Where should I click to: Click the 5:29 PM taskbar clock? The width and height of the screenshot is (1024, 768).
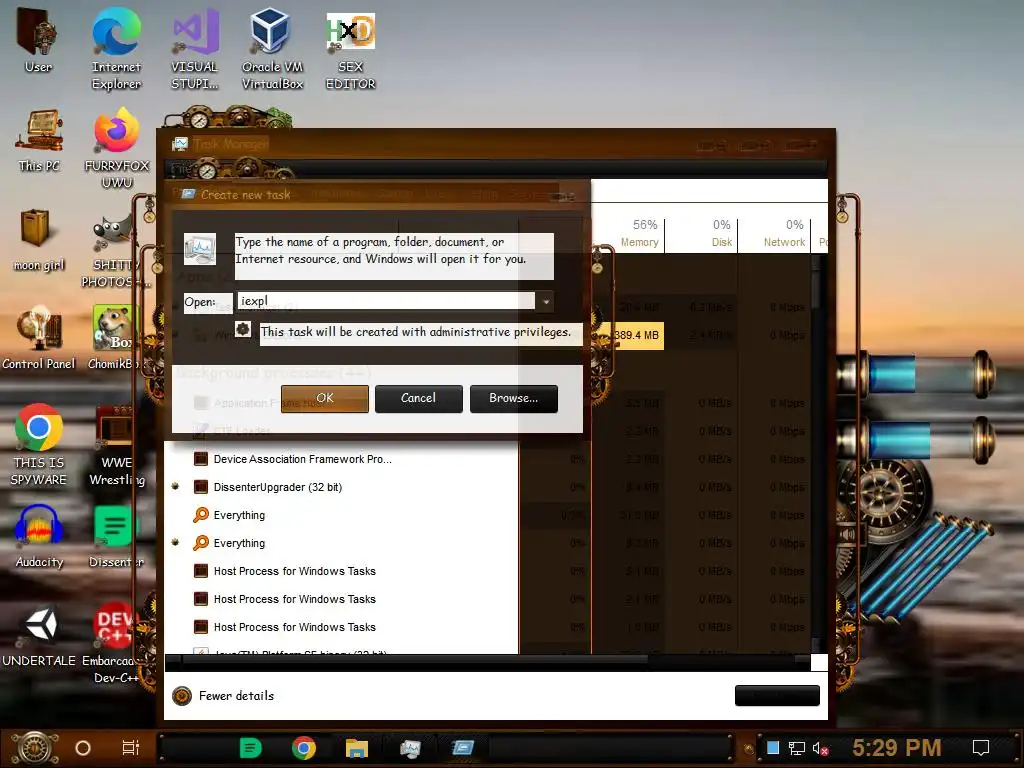pyautogui.click(x=897, y=748)
